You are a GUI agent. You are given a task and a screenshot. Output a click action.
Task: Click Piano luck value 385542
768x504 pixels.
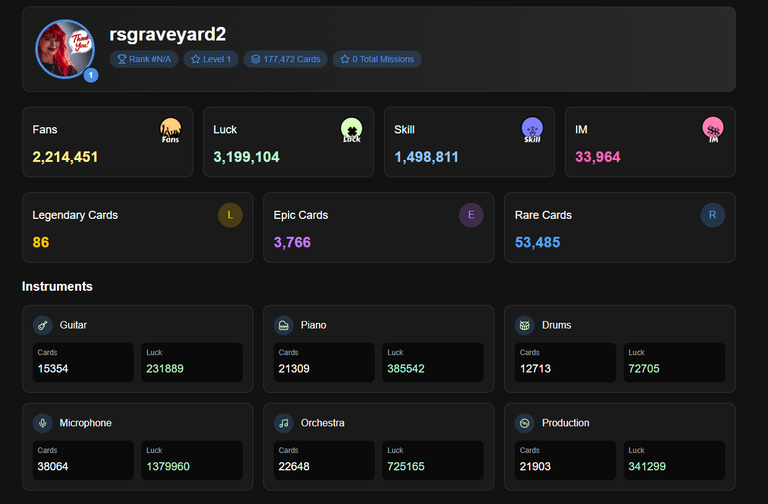[x=406, y=368]
